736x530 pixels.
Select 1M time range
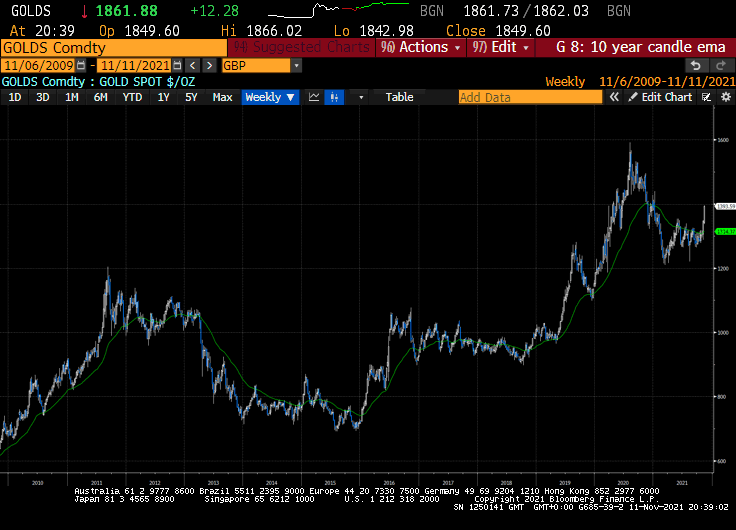[x=71, y=97]
